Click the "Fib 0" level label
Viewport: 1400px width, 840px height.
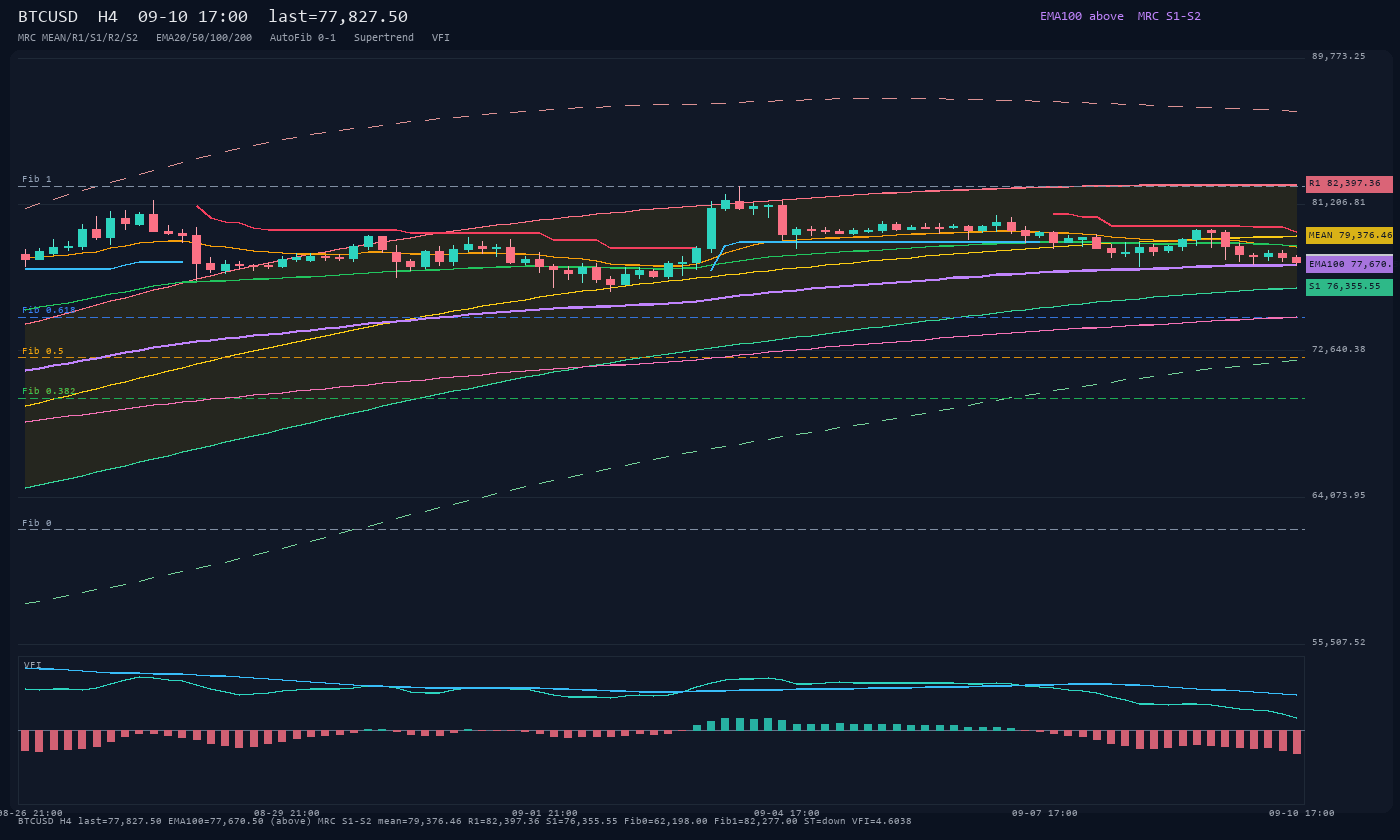tap(37, 523)
